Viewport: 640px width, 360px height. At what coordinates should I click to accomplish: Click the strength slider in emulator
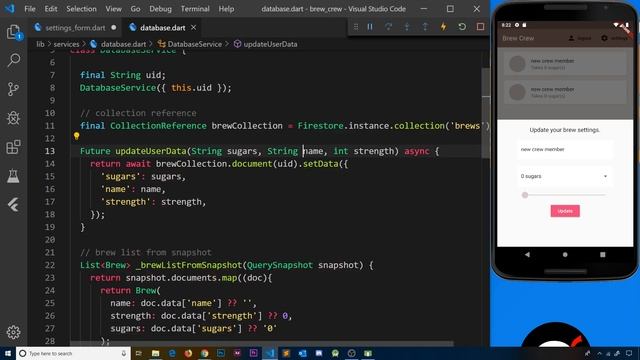pyautogui.click(x=564, y=195)
